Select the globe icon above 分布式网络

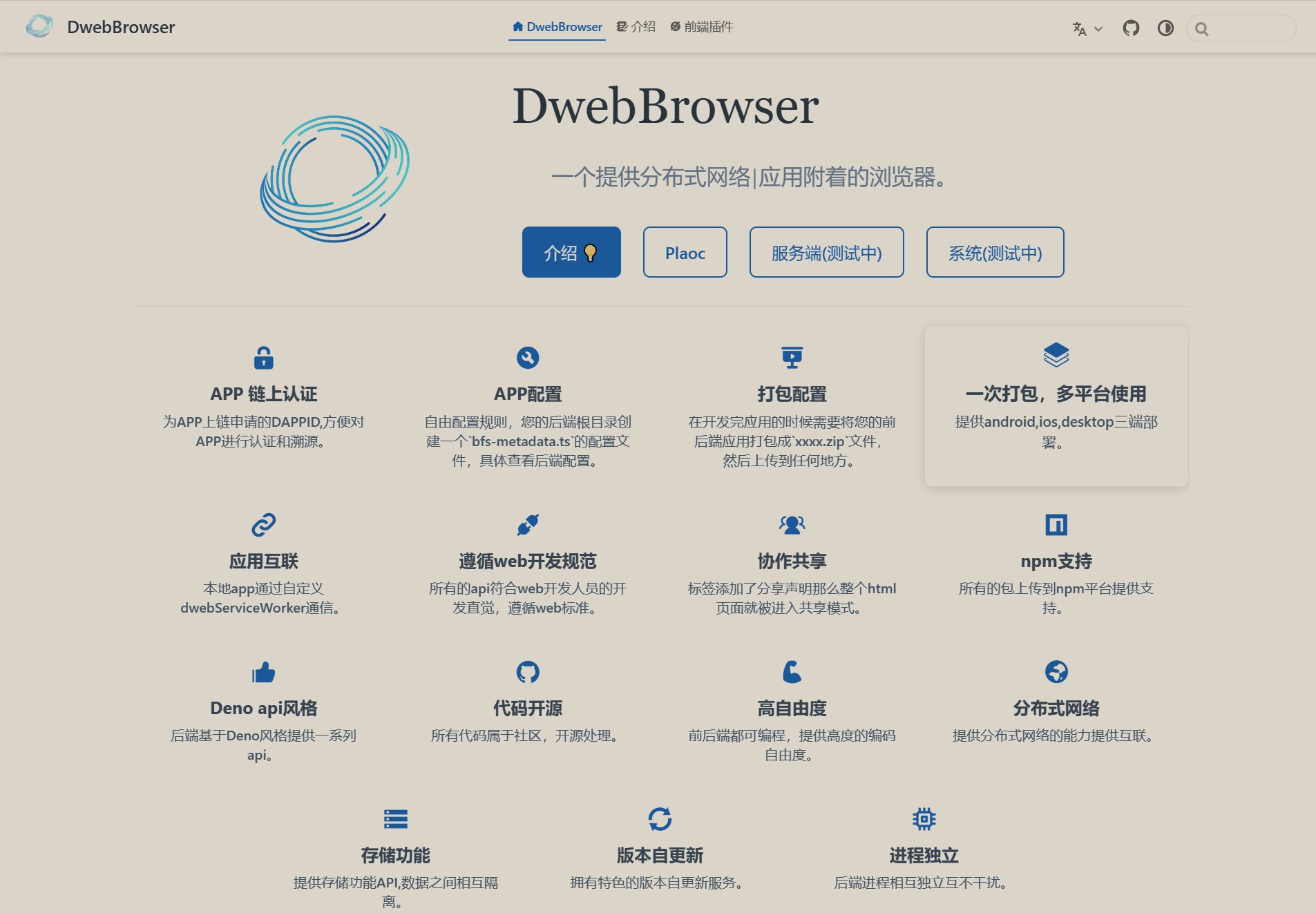click(1056, 671)
